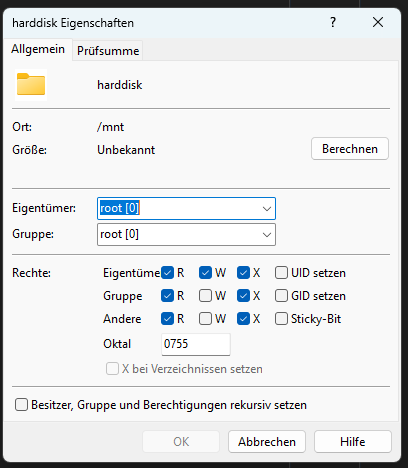
Task: Turn on the Sticky-Bit option
Action: [281, 319]
